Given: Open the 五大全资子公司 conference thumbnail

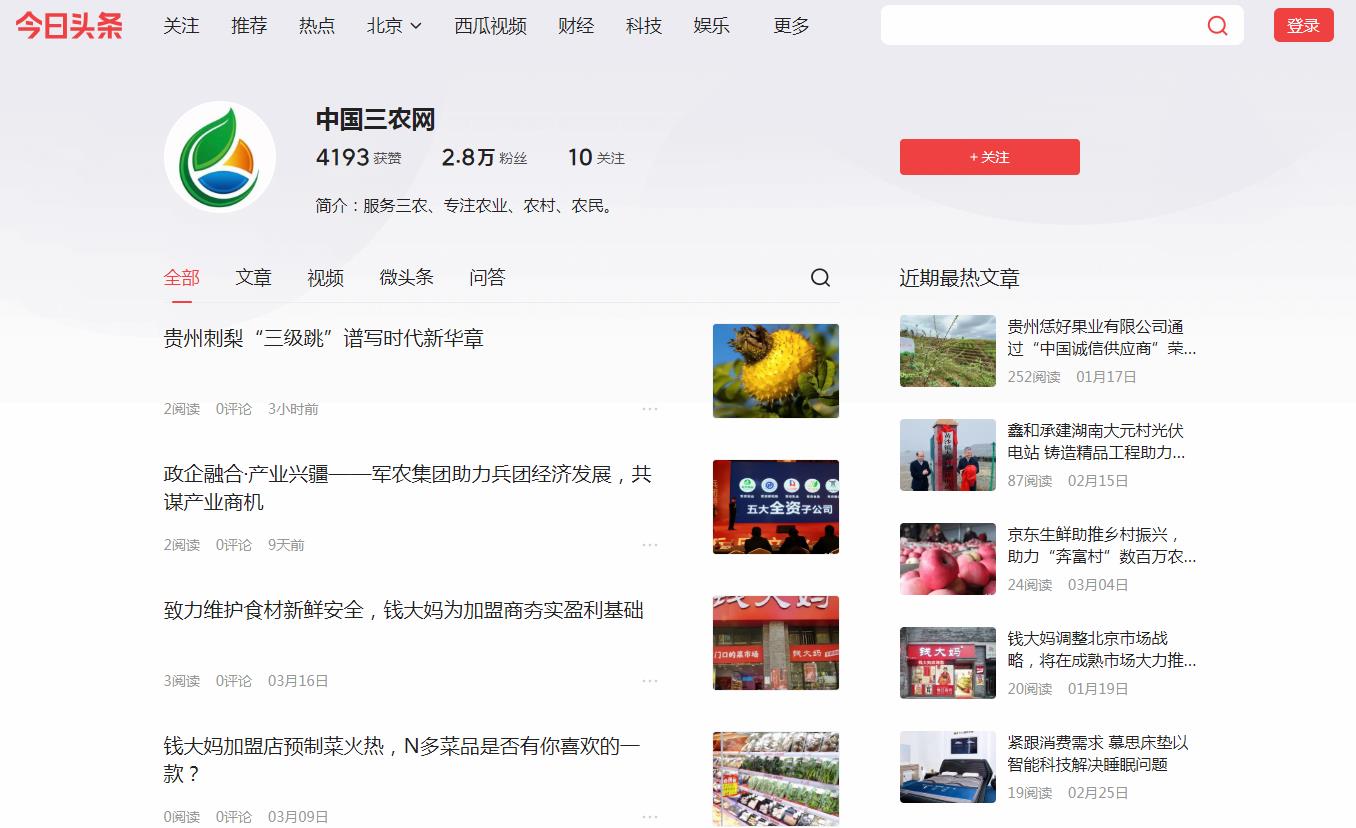Looking at the screenshot, I should point(776,507).
